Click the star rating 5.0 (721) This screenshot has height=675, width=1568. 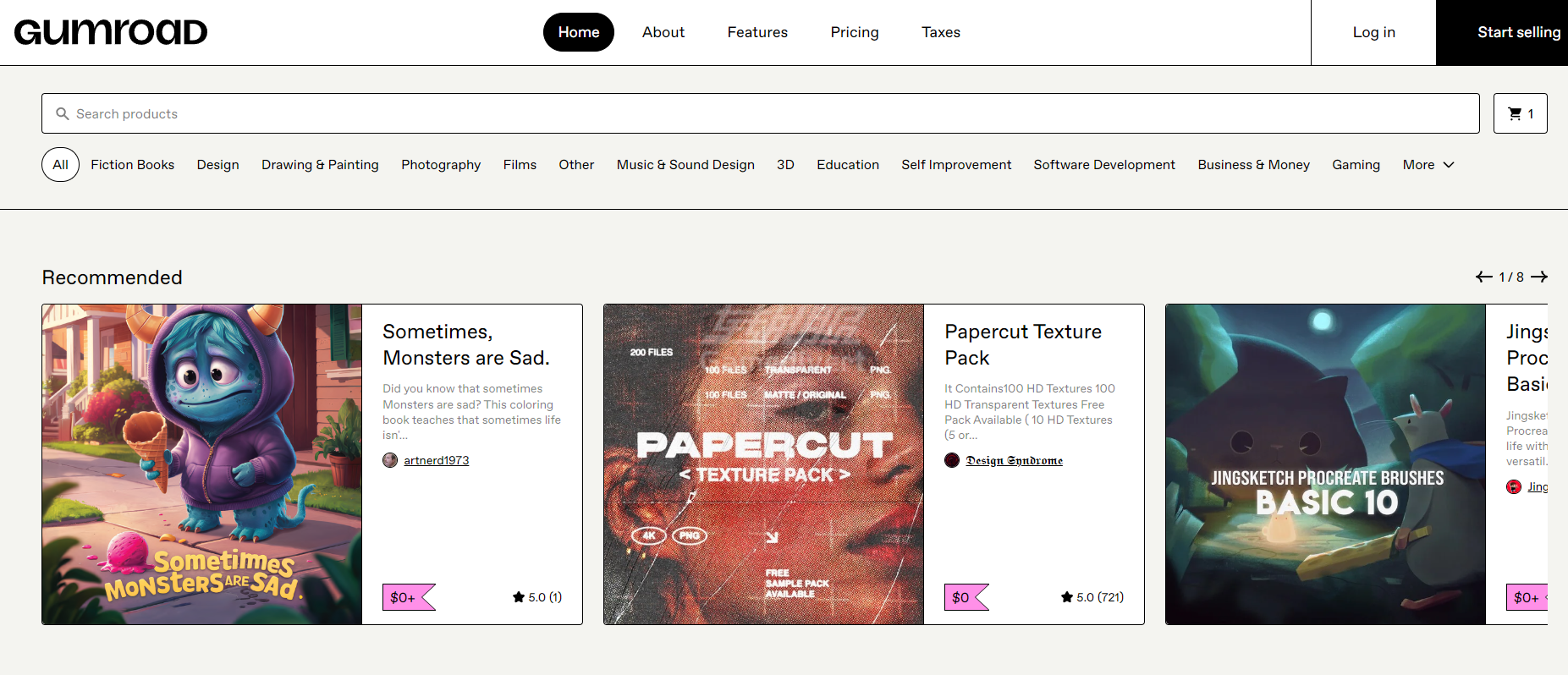click(1092, 597)
